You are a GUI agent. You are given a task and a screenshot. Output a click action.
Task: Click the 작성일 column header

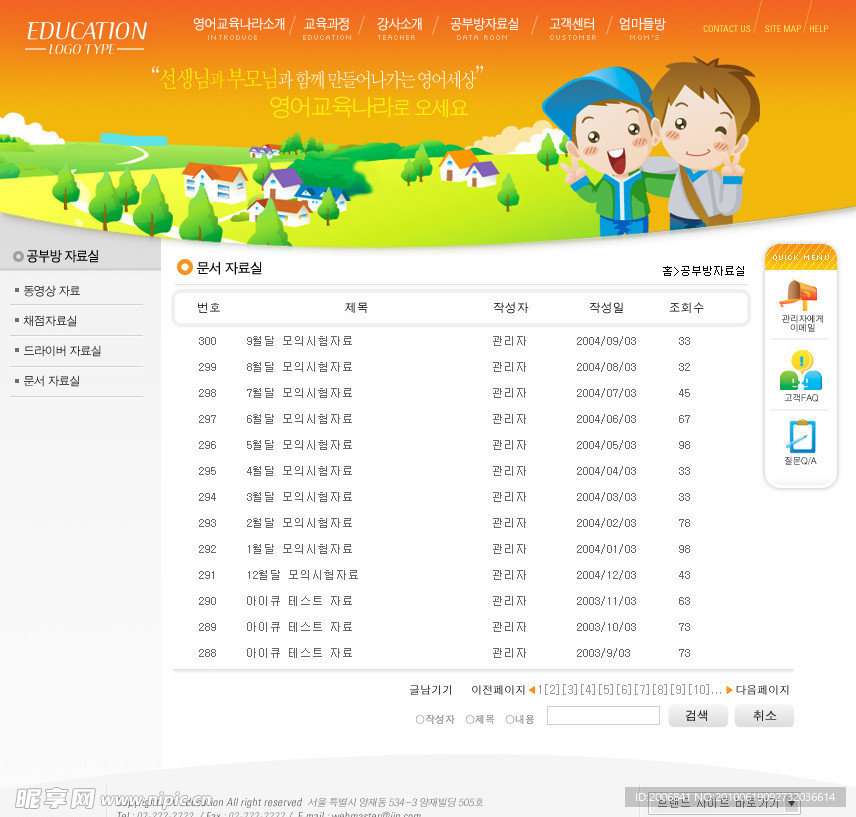point(606,308)
